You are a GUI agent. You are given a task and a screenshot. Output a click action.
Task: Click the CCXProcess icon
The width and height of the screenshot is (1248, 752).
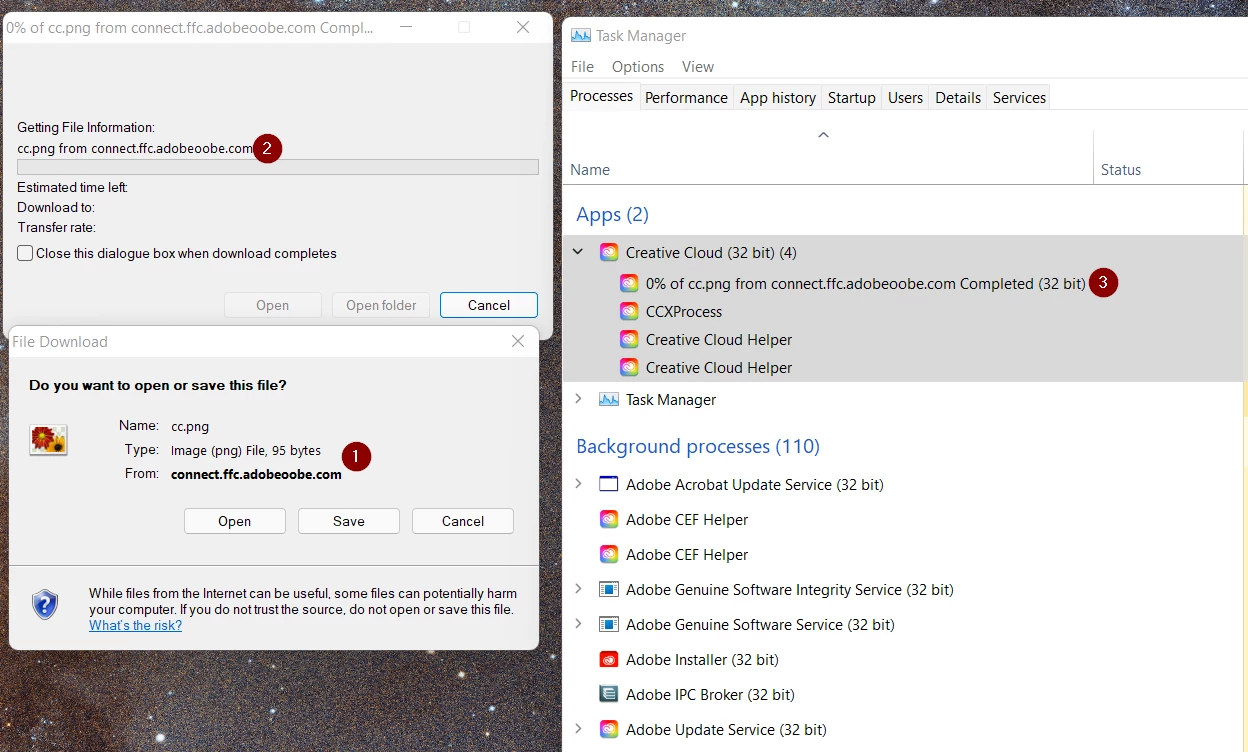[x=629, y=311]
